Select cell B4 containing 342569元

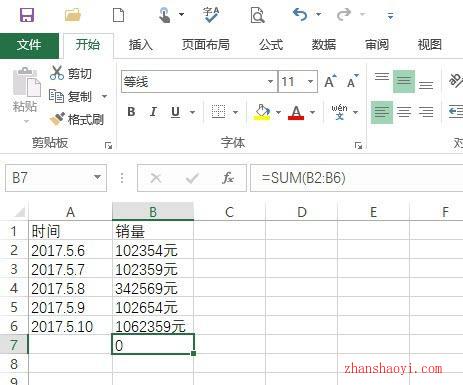tap(153, 288)
